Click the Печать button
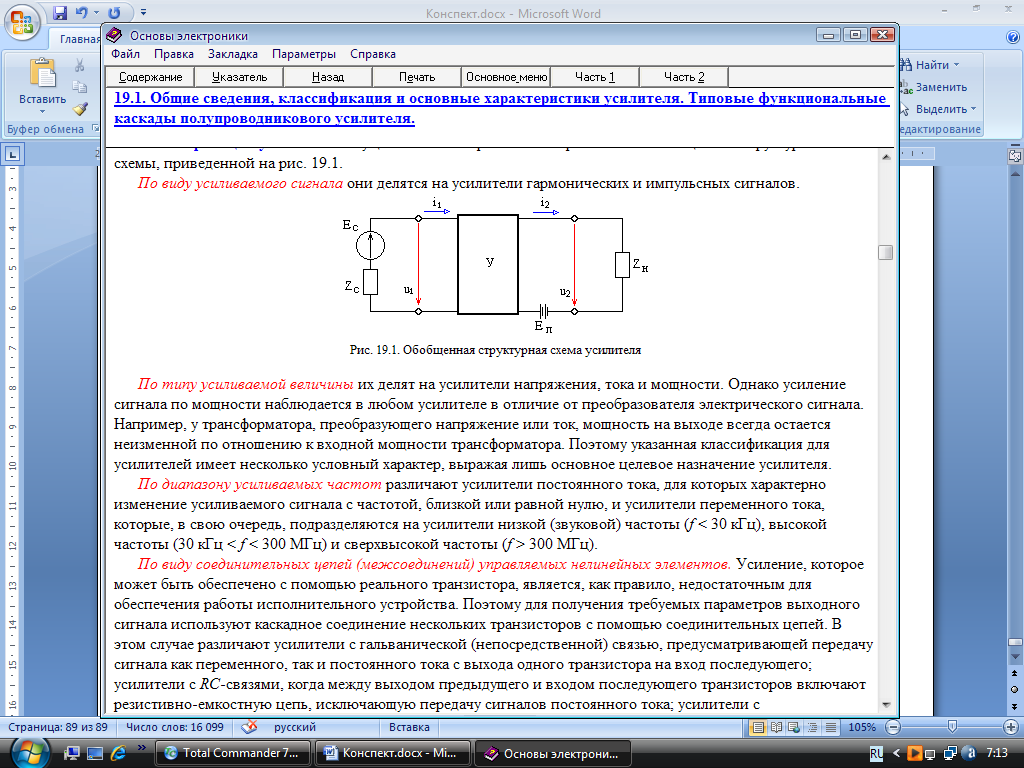This screenshot has height=768, width=1024. [417, 77]
